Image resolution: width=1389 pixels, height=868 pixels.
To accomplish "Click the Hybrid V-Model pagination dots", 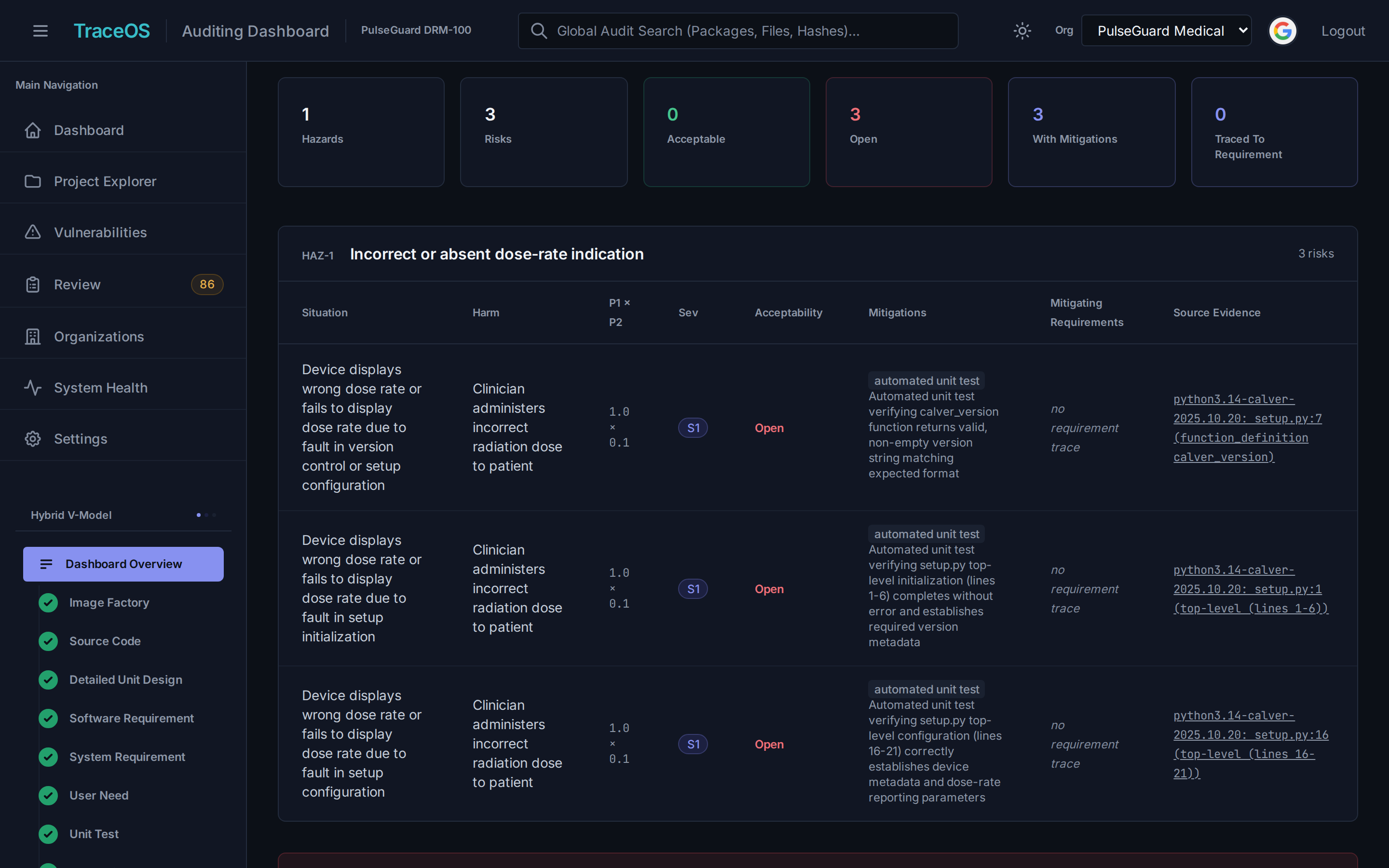I will [206, 515].
